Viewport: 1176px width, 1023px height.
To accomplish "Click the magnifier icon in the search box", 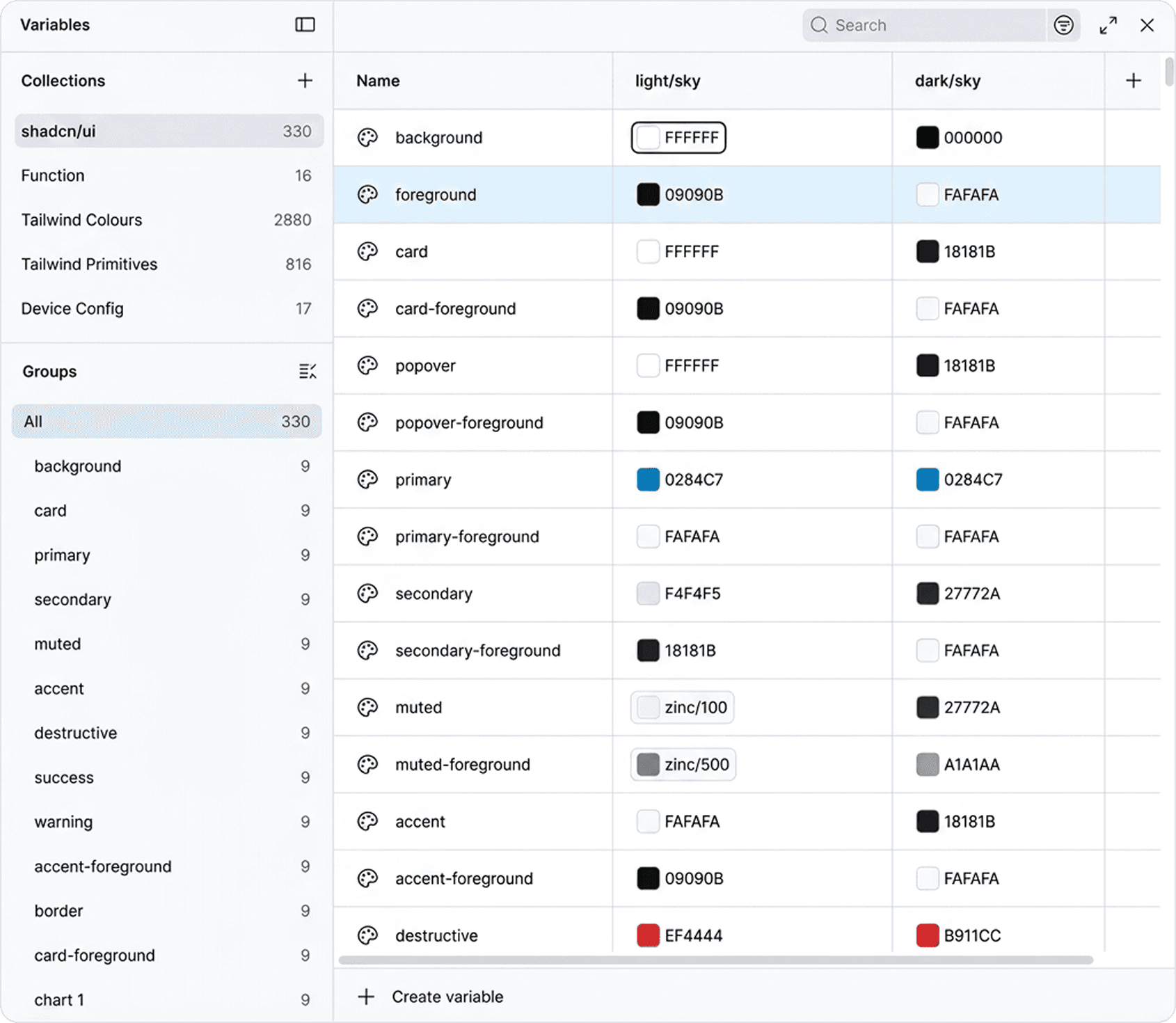I will click(819, 25).
